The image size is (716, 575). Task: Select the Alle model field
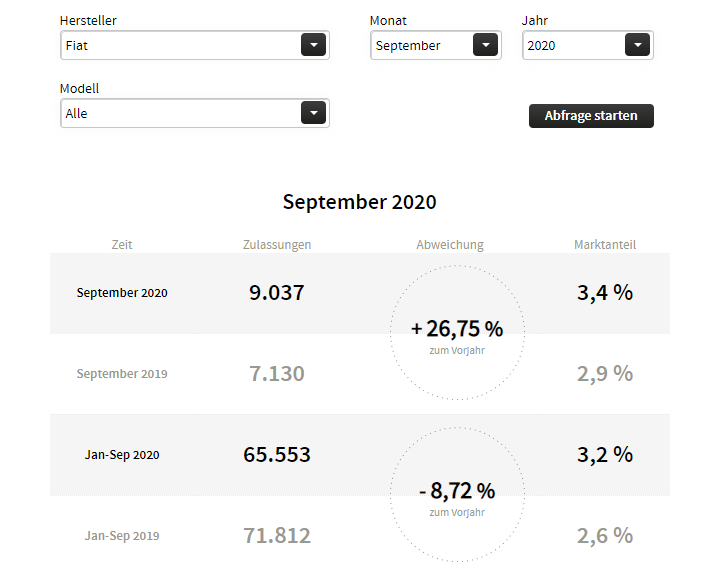point(180,113)
